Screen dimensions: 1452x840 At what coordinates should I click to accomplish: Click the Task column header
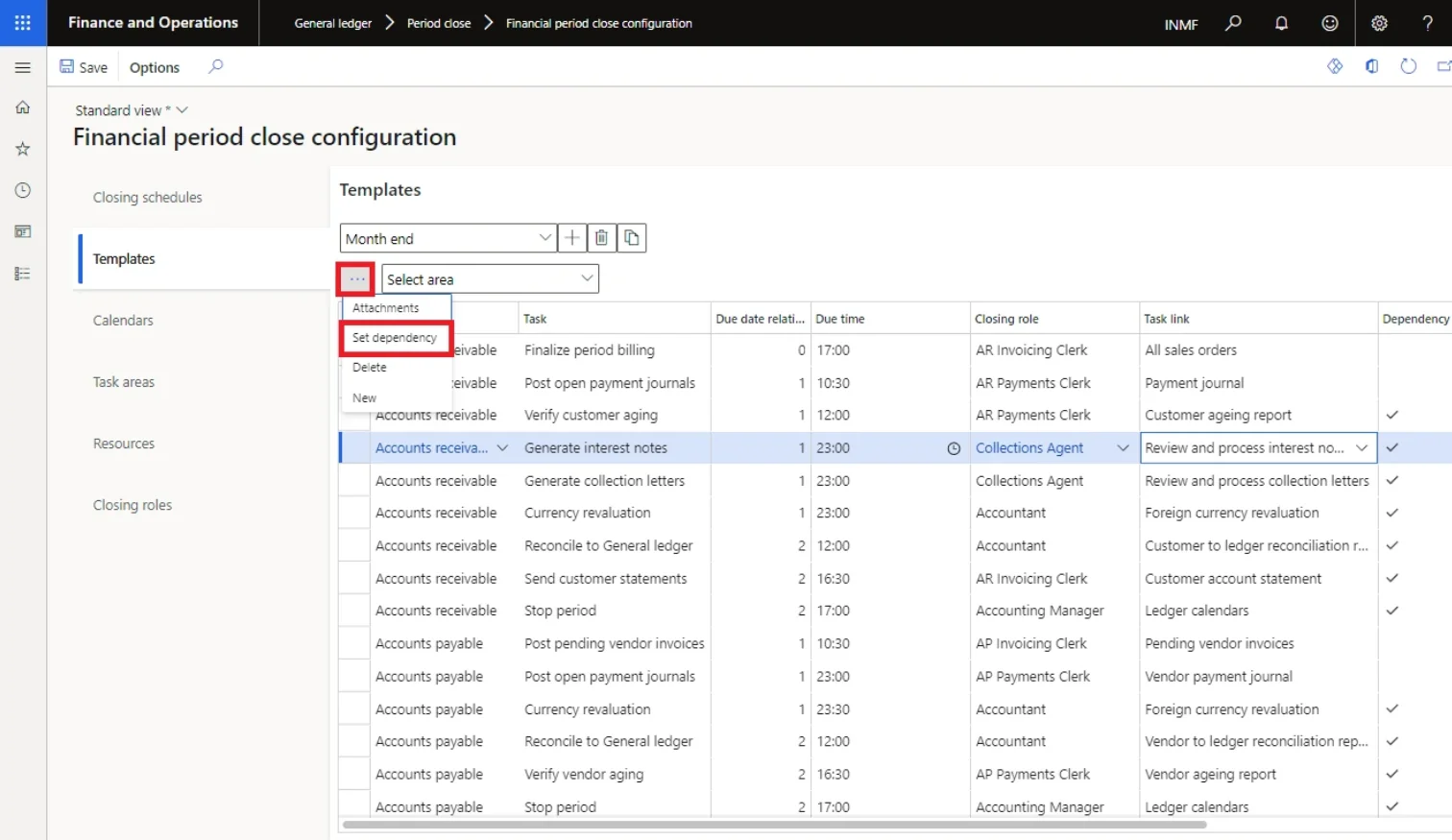[x=615, y=319]
